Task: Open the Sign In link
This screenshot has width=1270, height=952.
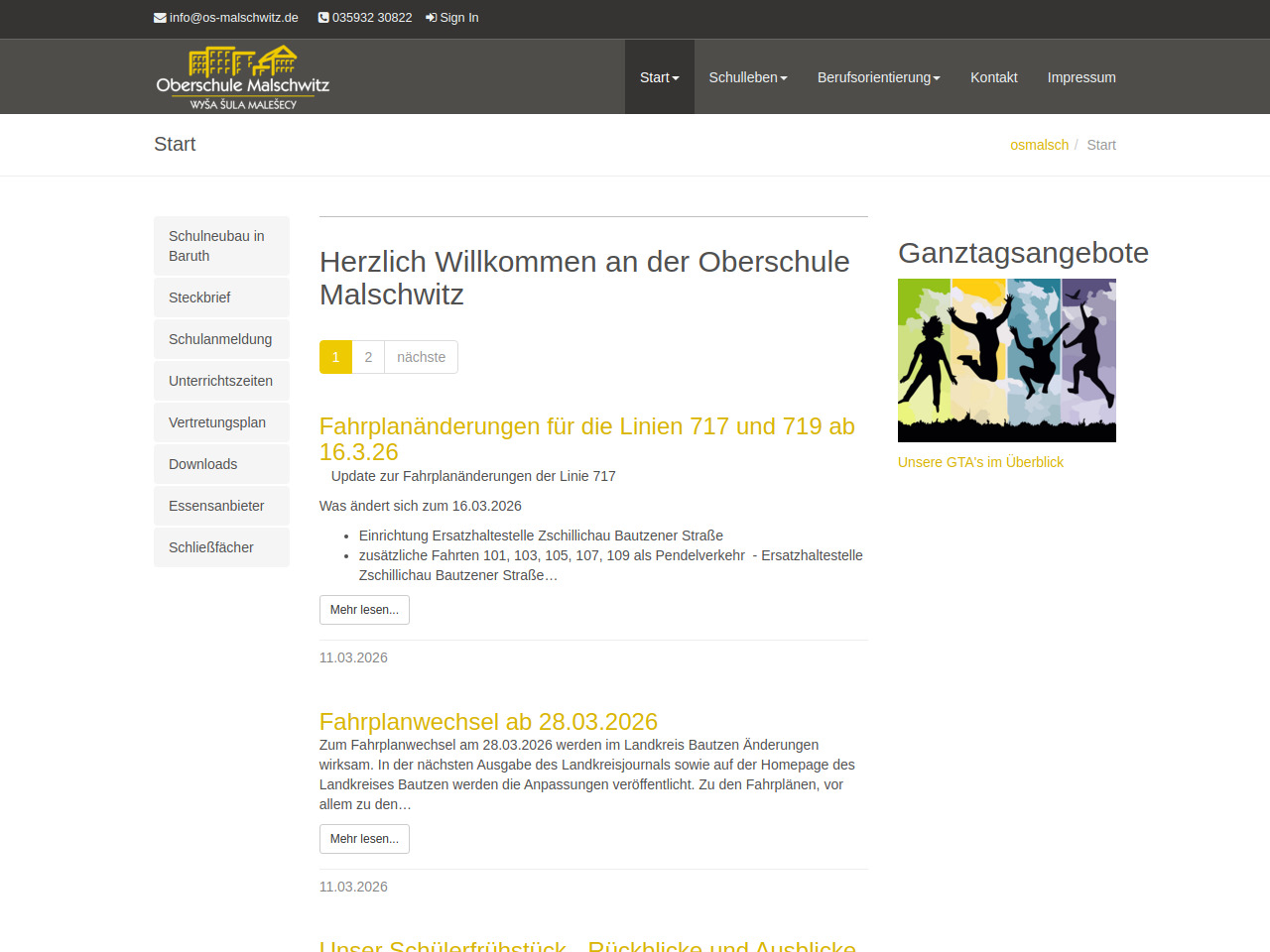Action: [x=459, y=18]
